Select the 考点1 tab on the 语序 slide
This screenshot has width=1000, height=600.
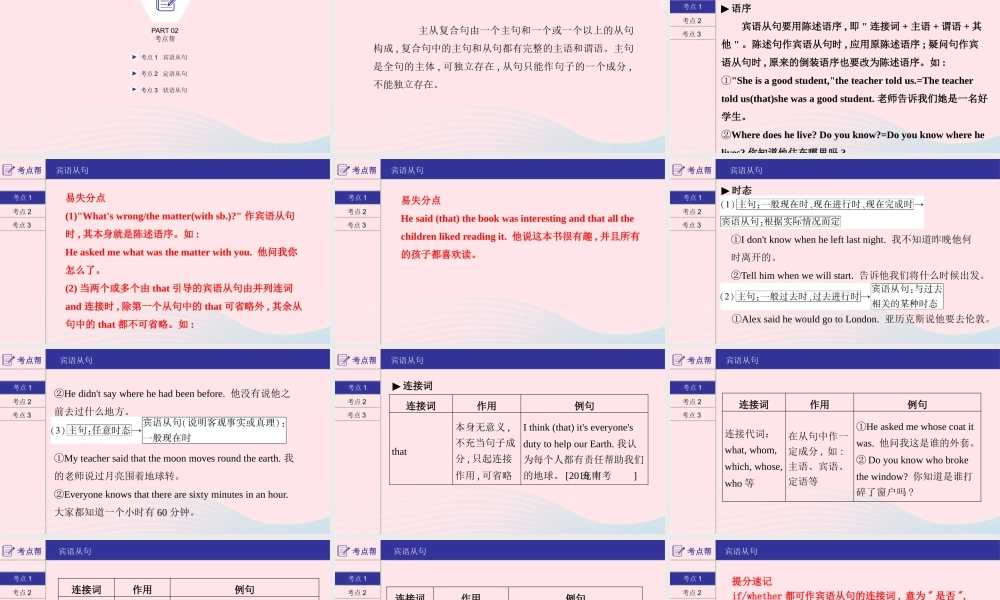pyautogui.click(x=692, y=6)
